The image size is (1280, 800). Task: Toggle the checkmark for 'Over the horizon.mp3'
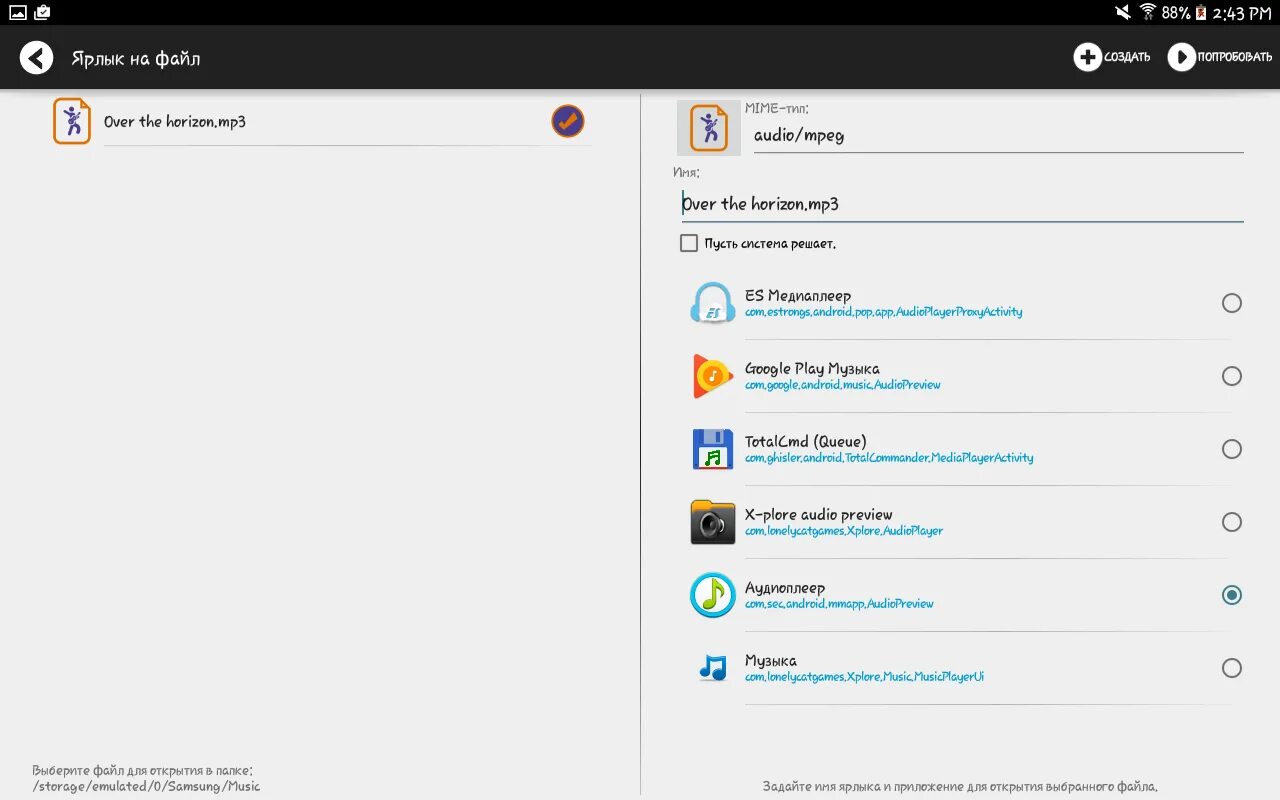[568, 121]
